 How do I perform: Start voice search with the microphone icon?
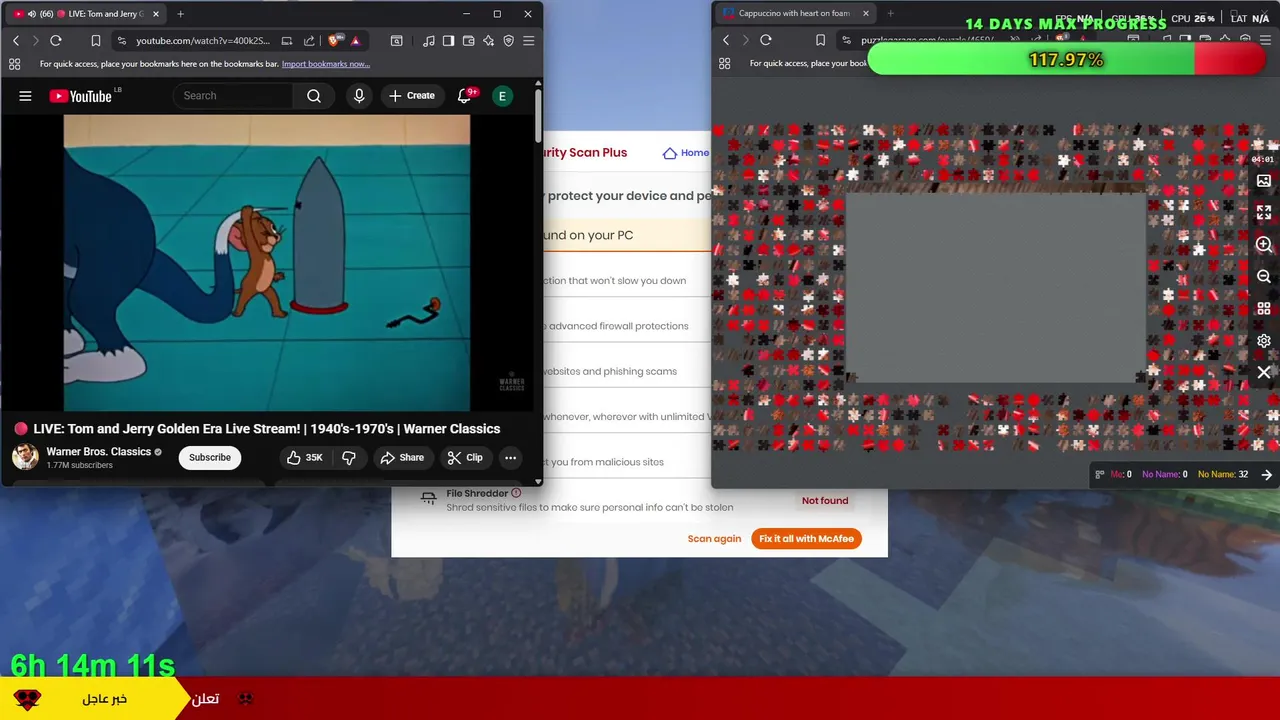(x=359, y=96)
